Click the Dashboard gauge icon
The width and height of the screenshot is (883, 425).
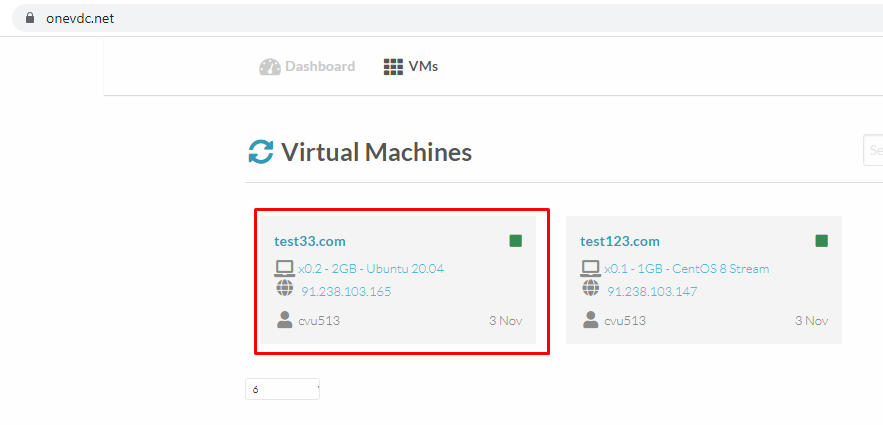click(270, 67)
